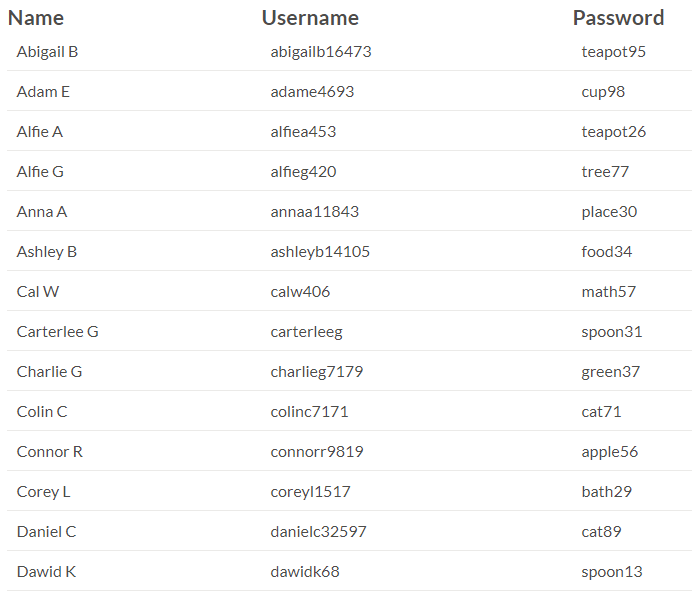692x593 pixels.
Task: Select the username carterleeg
Action: pyautogui.click(x=306, y=331)
